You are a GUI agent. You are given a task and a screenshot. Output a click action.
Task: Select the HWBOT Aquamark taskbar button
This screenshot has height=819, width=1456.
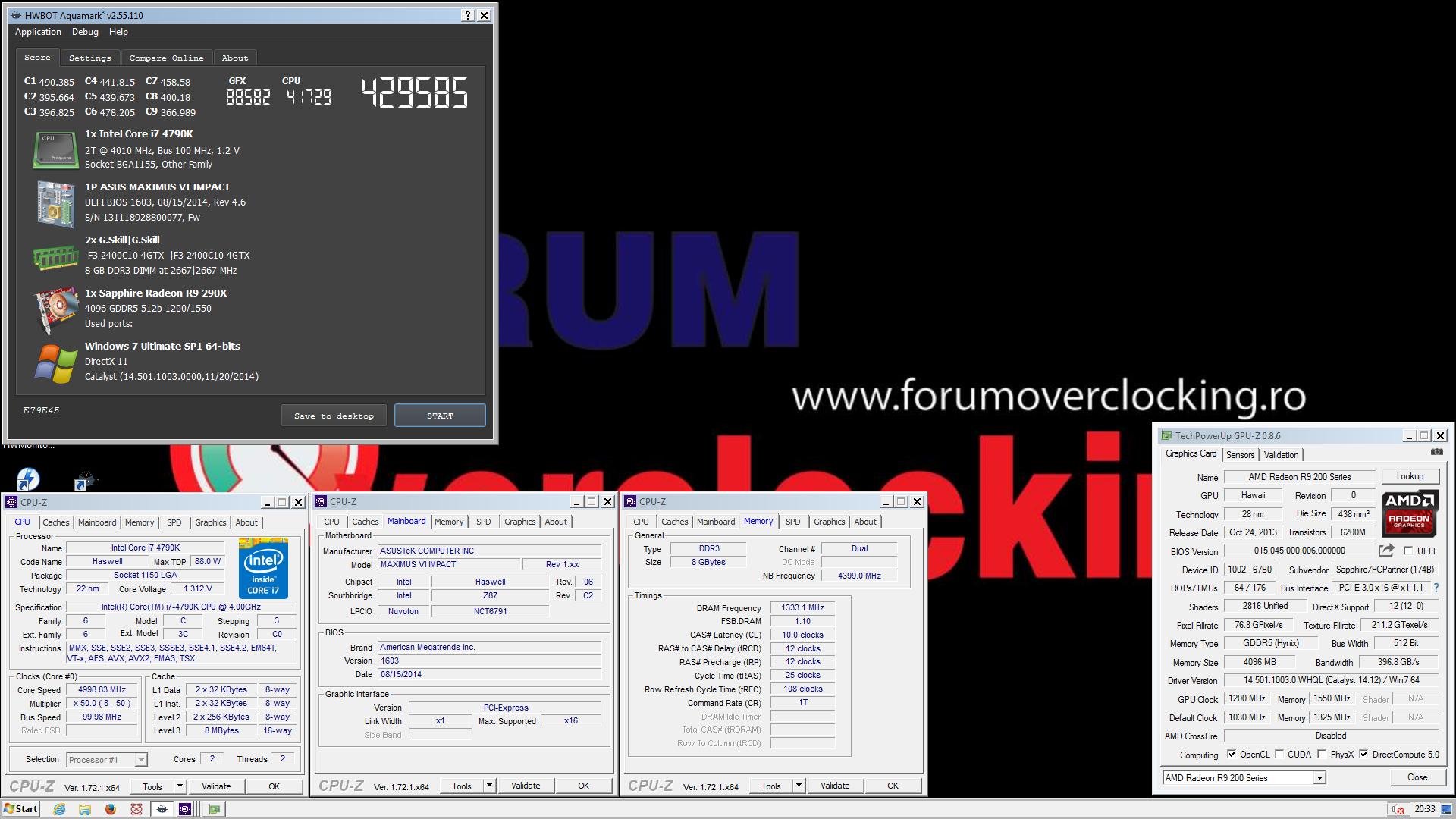click(162, 809)
